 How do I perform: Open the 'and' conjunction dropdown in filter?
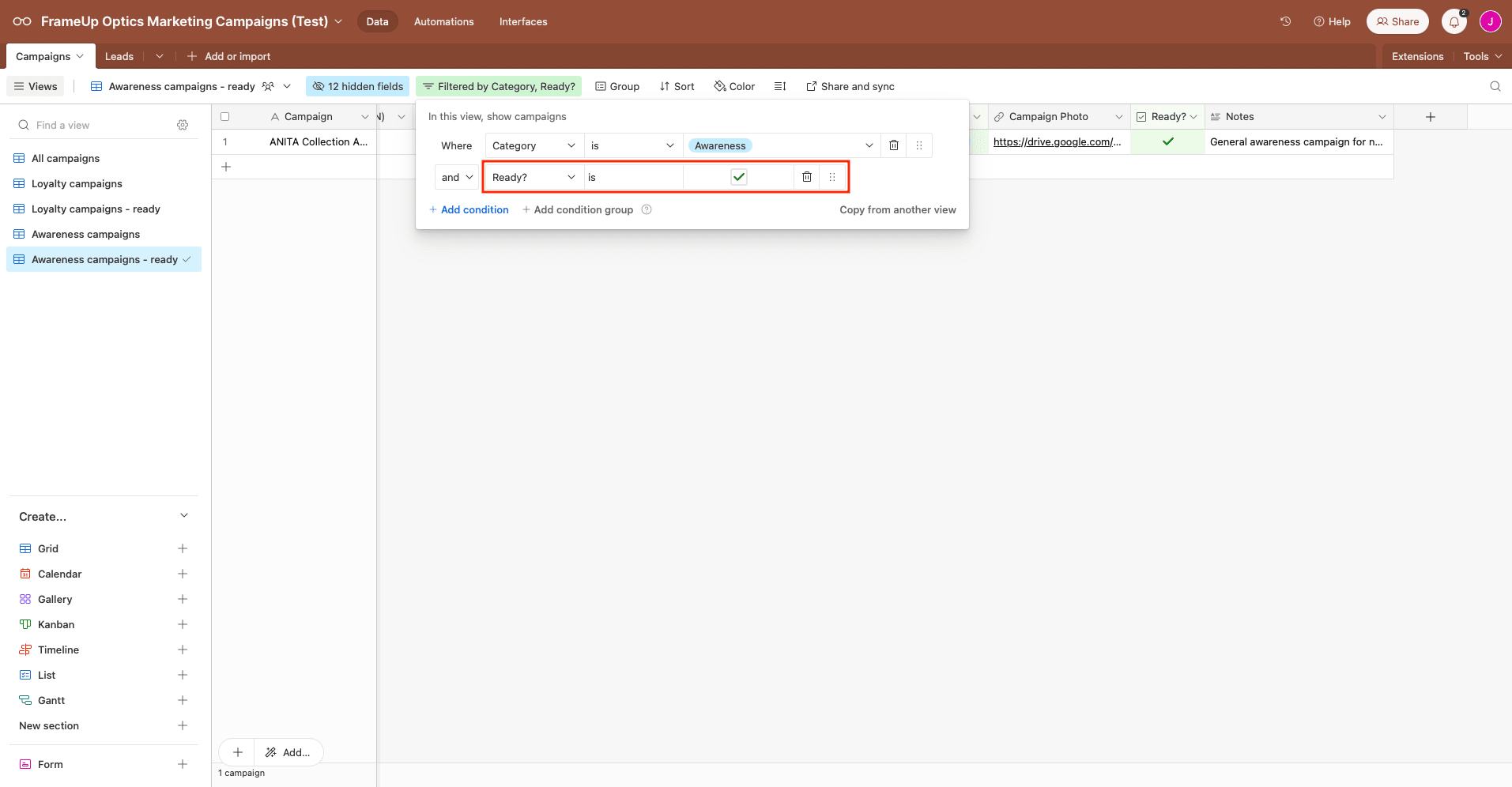click(x=455, y=177)
